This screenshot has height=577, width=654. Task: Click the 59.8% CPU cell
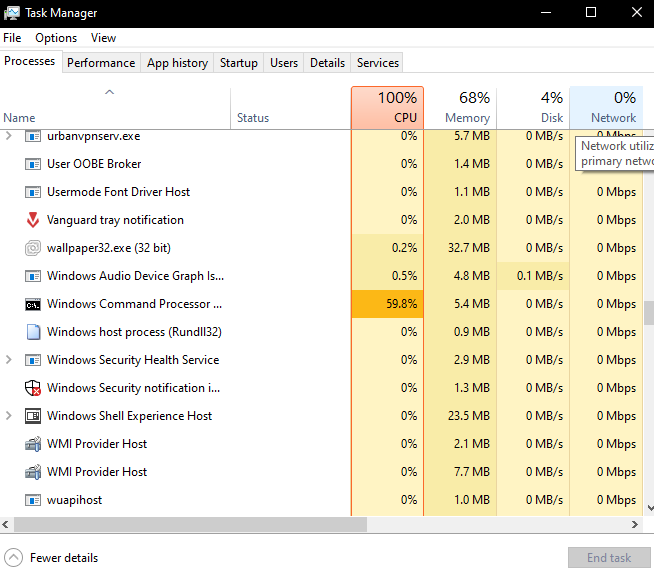coord(387,304)
